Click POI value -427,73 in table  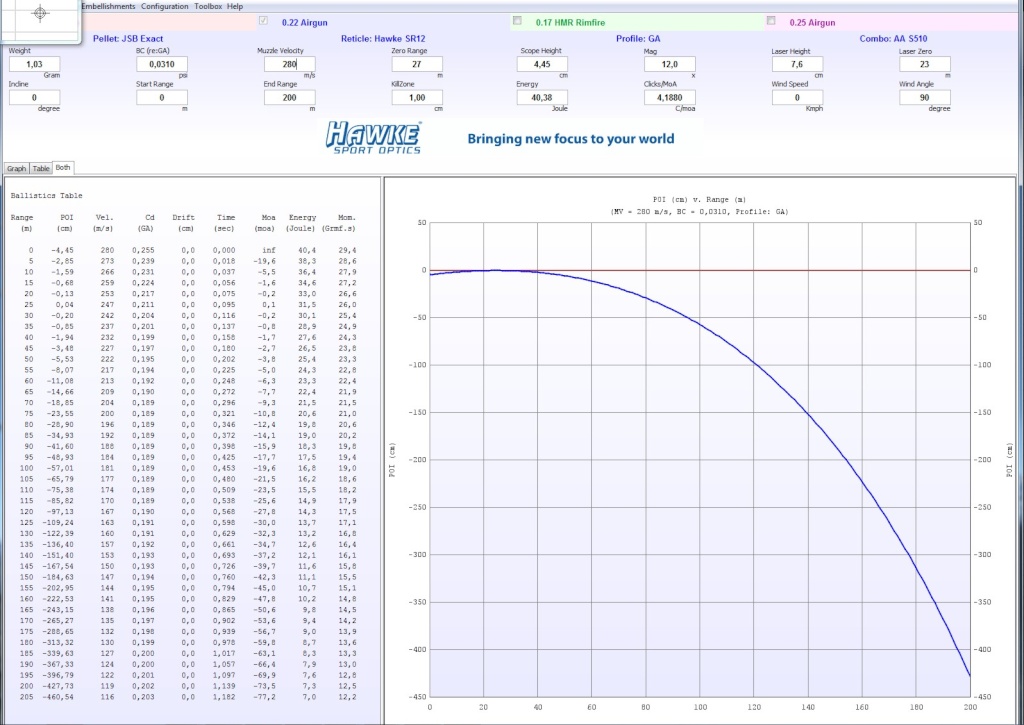coord(59,686)
